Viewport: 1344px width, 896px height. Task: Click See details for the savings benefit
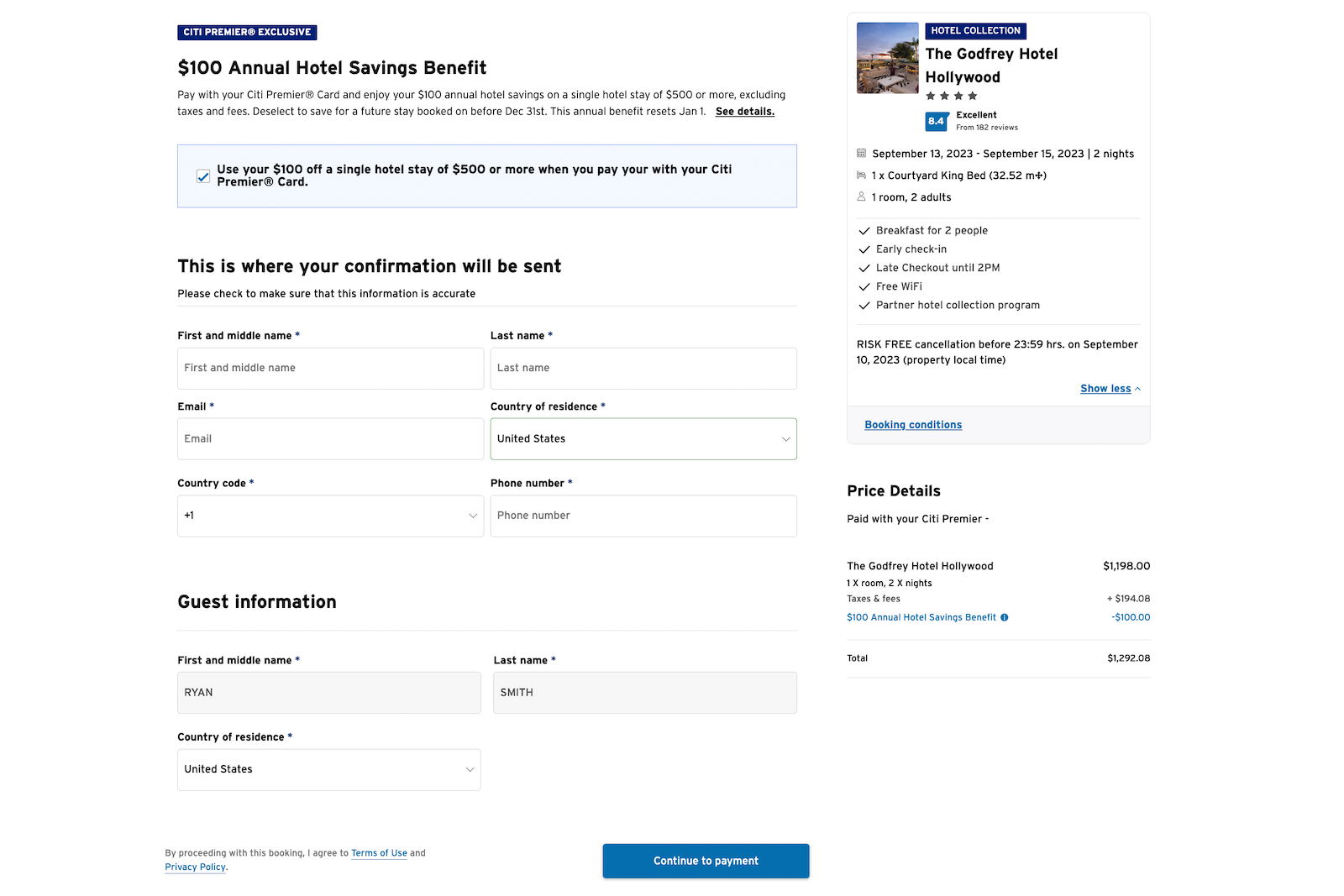(744, 111)
